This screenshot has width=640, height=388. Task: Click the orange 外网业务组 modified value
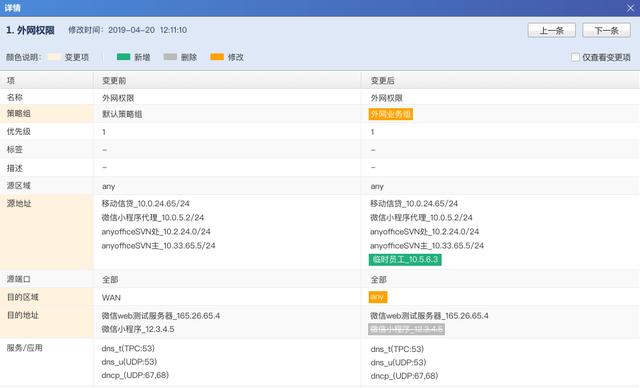pos(391,114)
